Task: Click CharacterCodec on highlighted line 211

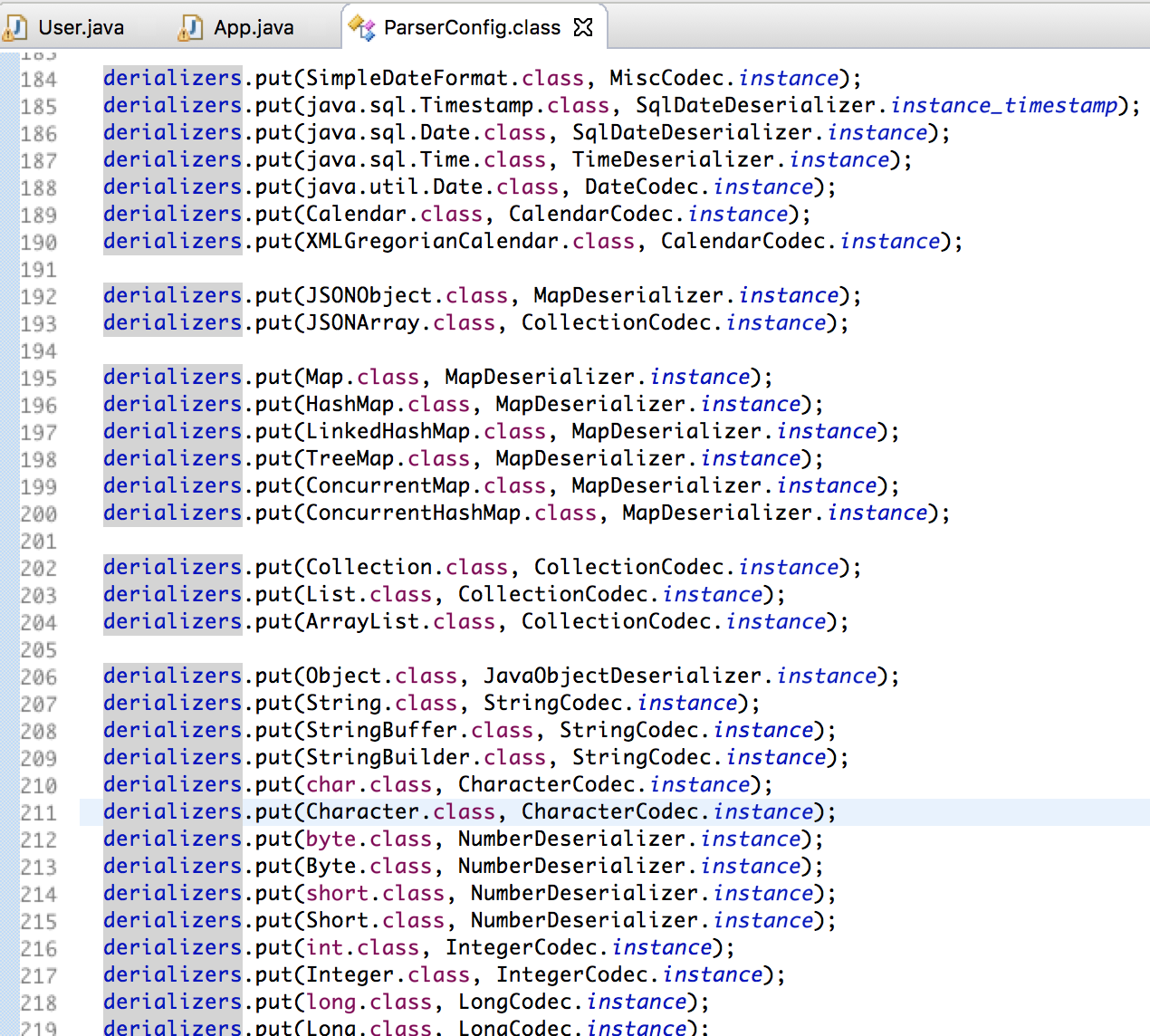Action: click(610, 811)
